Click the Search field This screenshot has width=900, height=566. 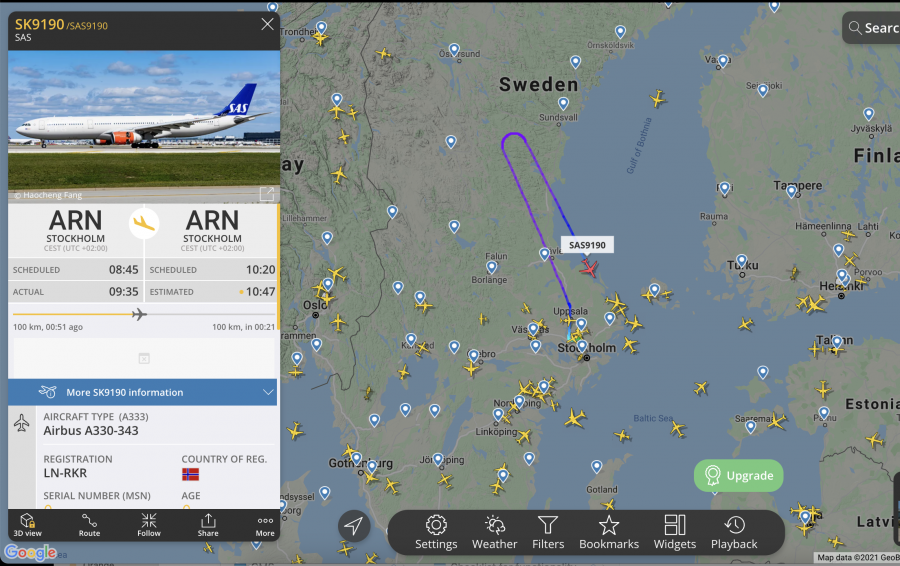871,28
